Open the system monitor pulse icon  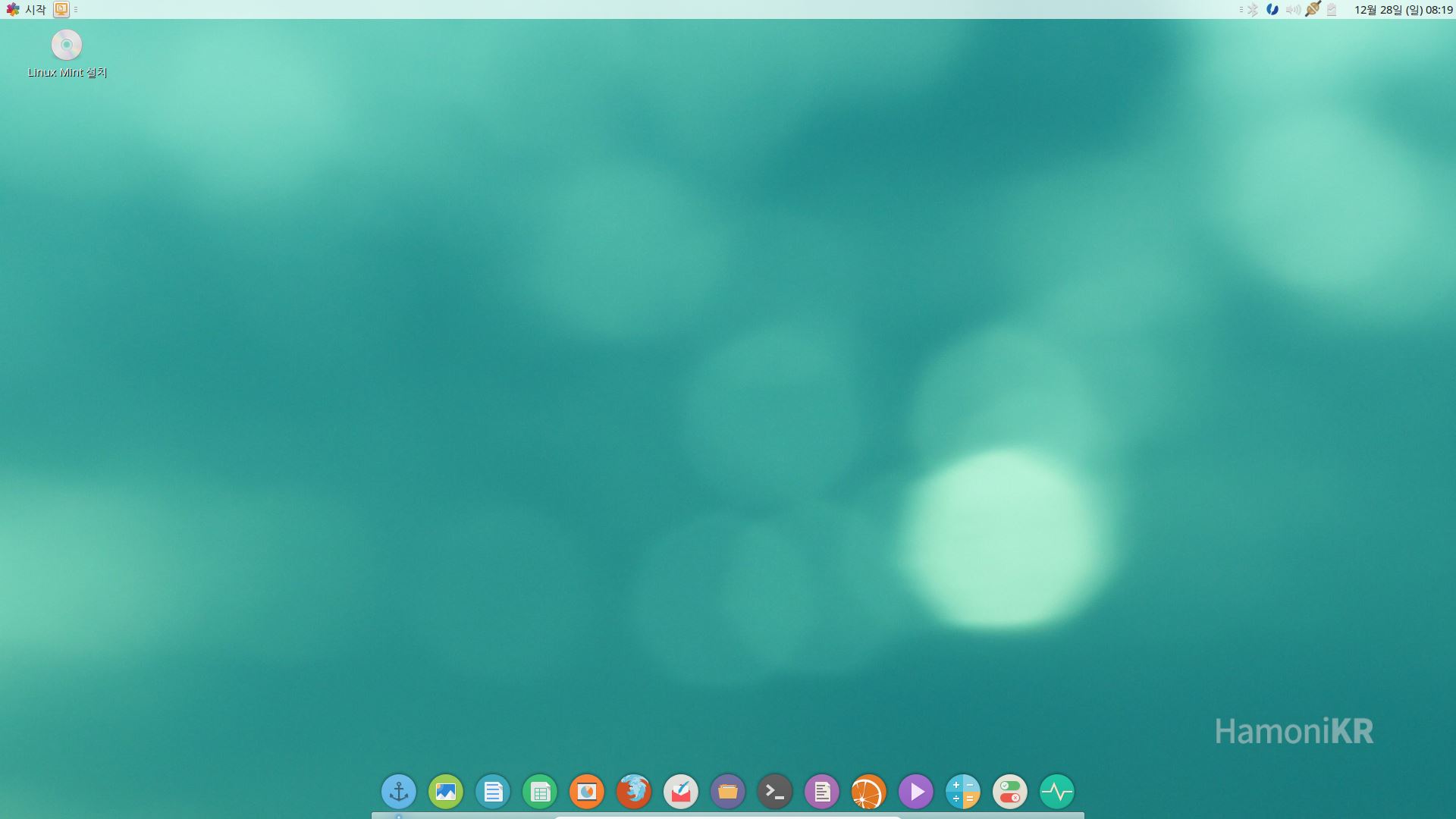(x=1057, y=792)
